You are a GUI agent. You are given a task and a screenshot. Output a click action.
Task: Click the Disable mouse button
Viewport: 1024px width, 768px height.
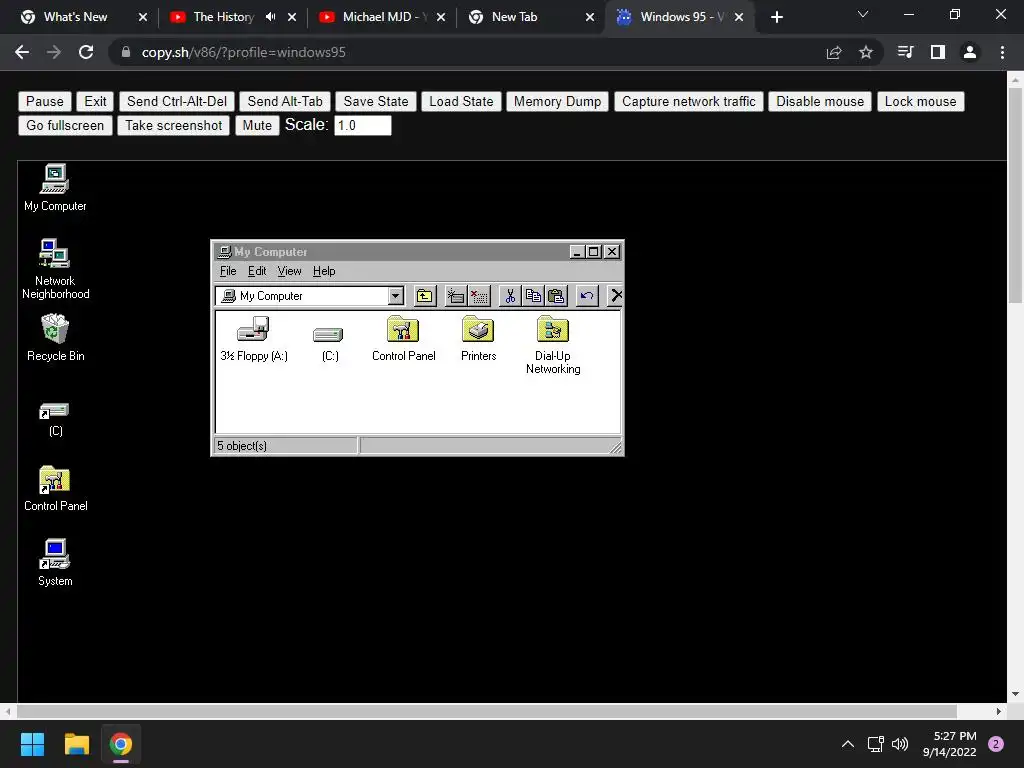coord(820,101)
